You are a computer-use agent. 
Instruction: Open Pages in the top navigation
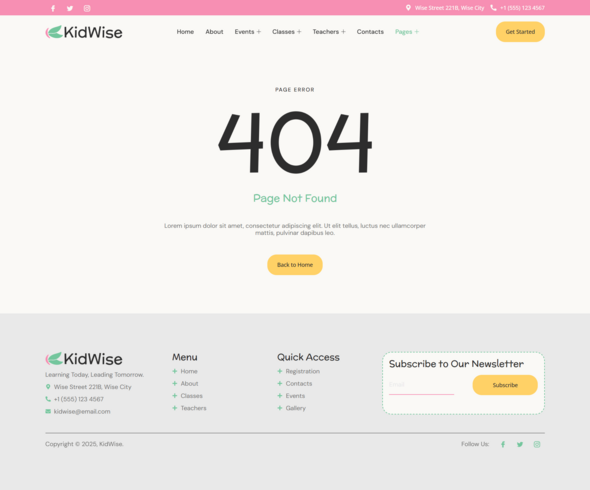tap(404, 32)
